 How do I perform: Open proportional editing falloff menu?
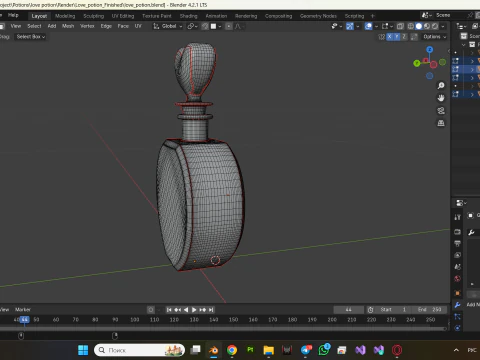coord(238,26)
